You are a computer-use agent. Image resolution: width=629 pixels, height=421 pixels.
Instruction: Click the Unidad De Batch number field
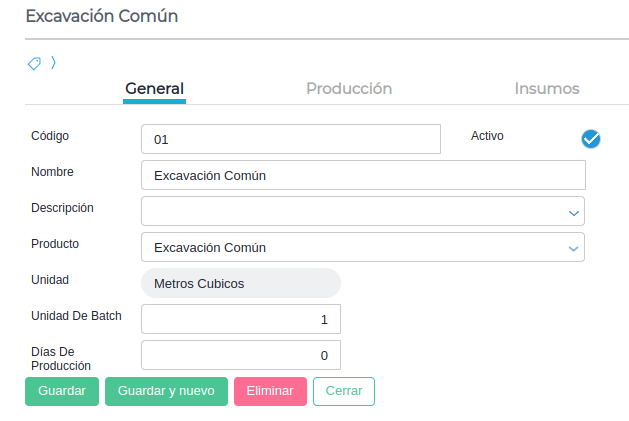(240, 319)
